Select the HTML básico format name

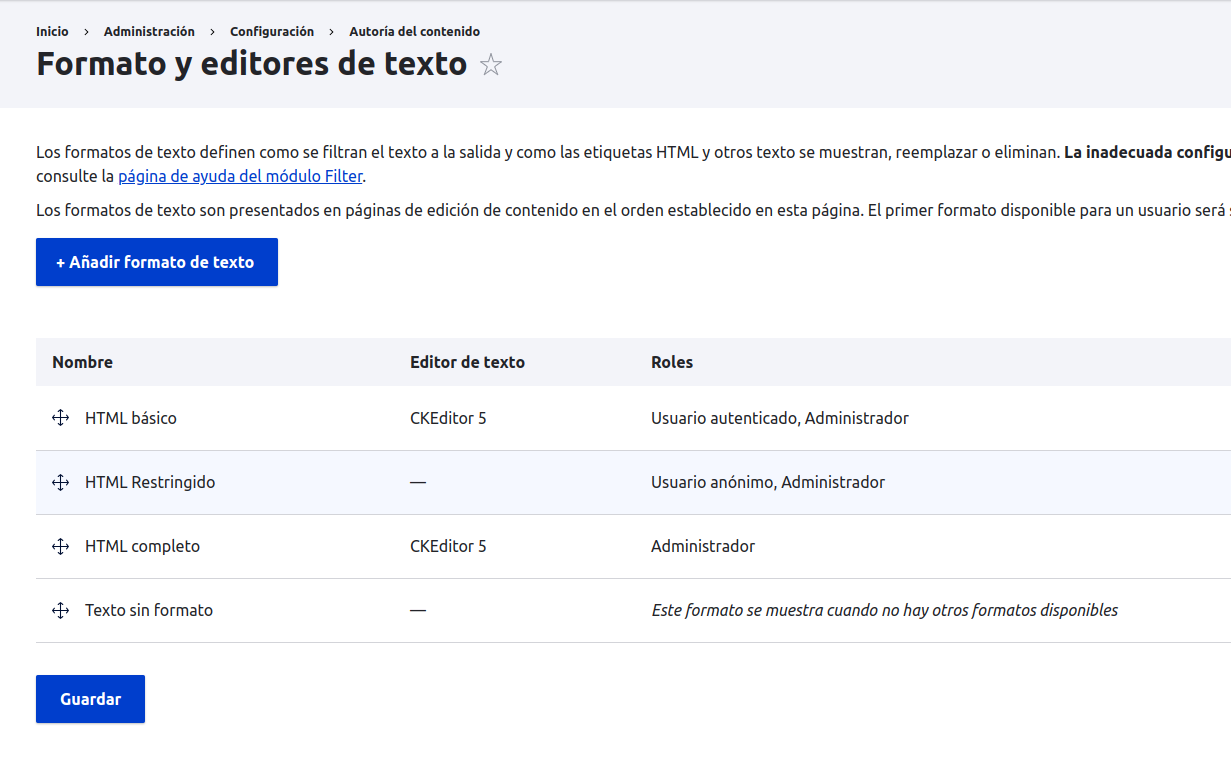(x=131, y=418)
